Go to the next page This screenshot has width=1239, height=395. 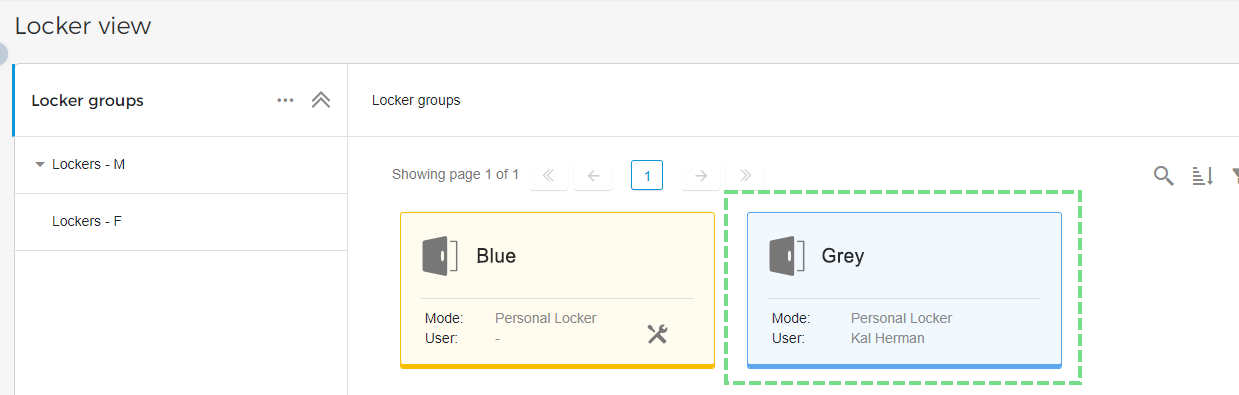click(x=700, y=175)
